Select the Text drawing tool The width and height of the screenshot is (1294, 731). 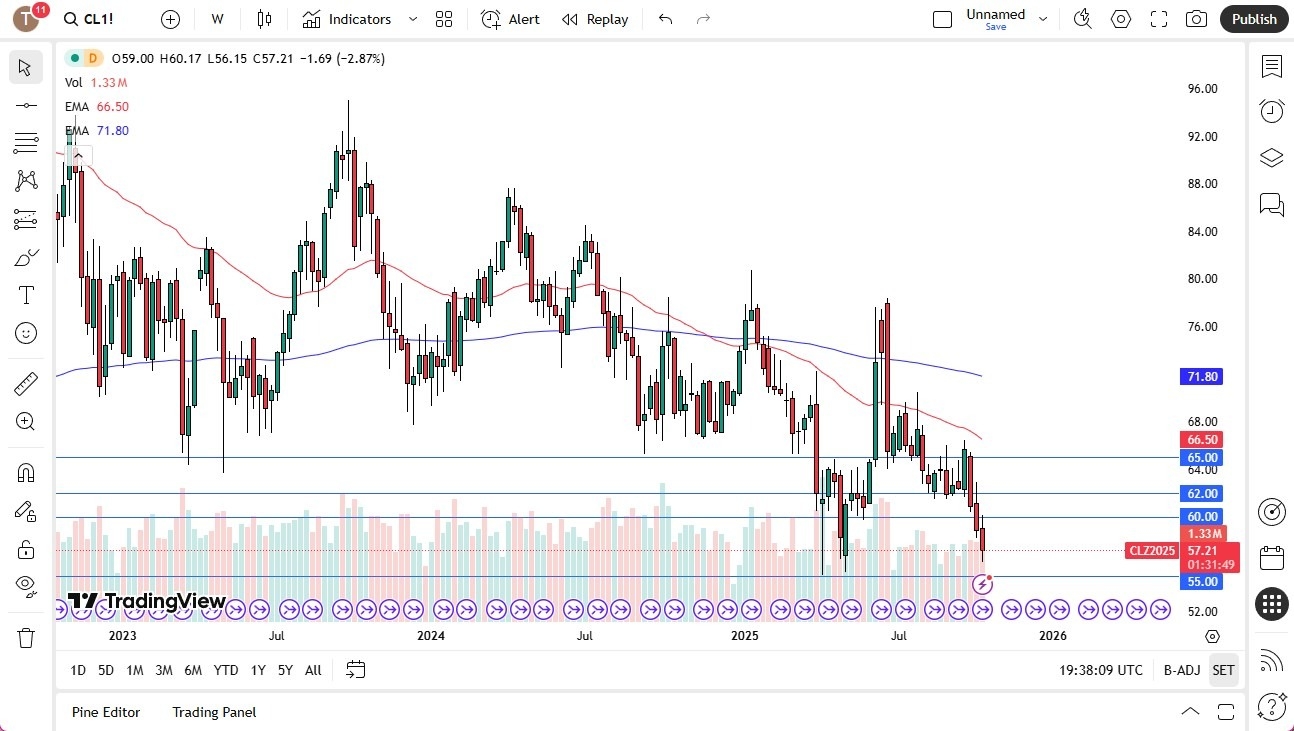coord(25,294)
